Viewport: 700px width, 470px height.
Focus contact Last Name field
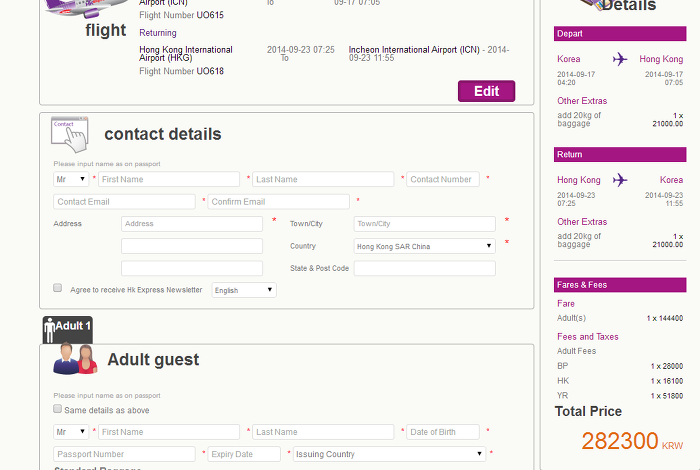click(x=323, y=179)
